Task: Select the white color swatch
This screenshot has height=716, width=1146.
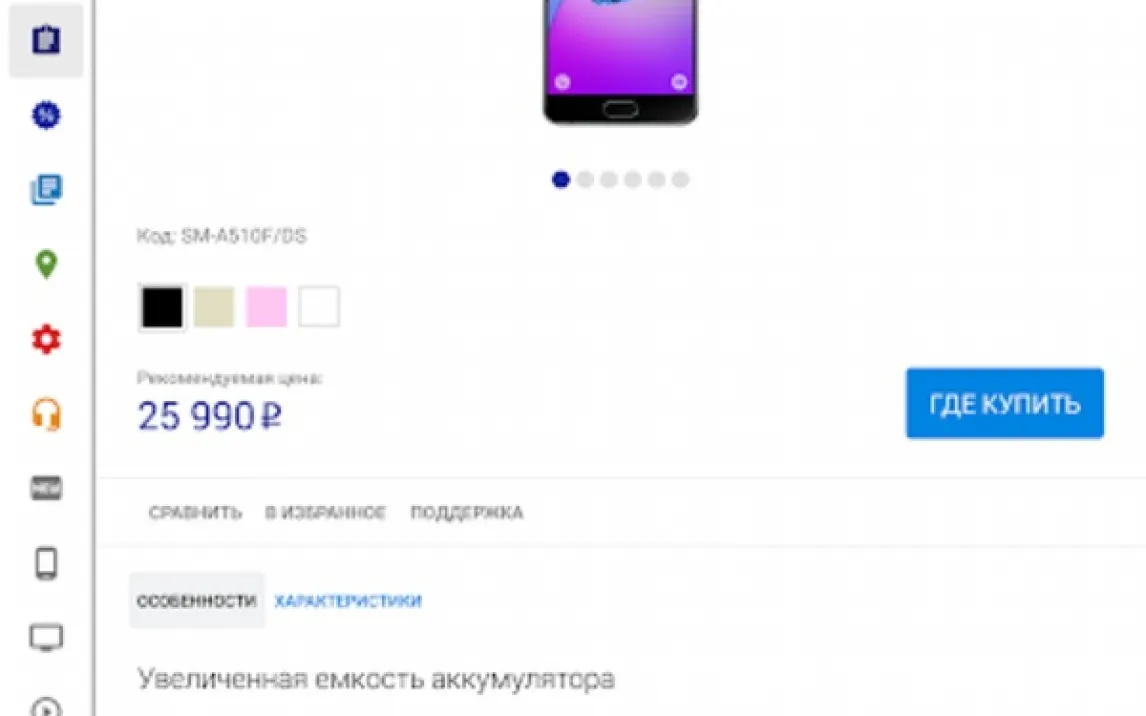Action: tap(319, 307)
